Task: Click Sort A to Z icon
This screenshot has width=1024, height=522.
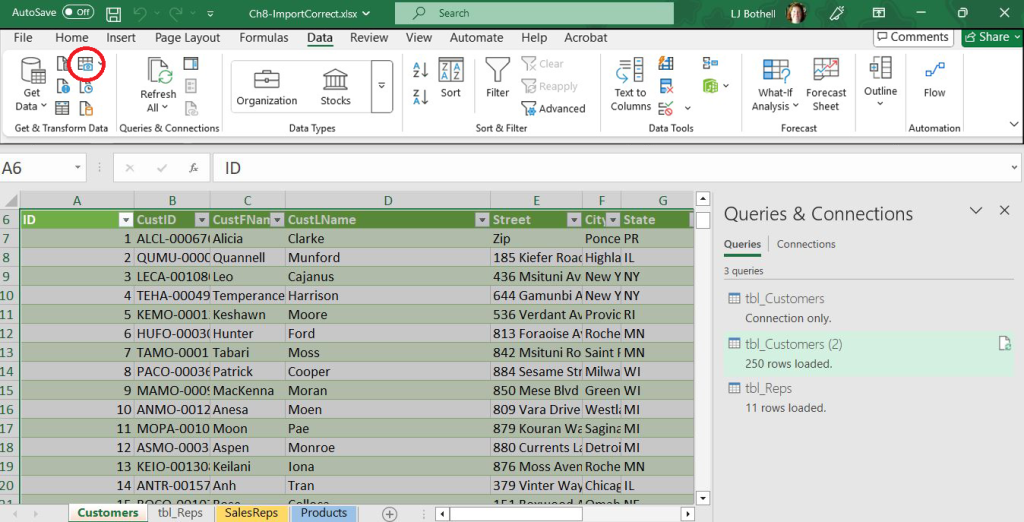Action: point(421,69)
